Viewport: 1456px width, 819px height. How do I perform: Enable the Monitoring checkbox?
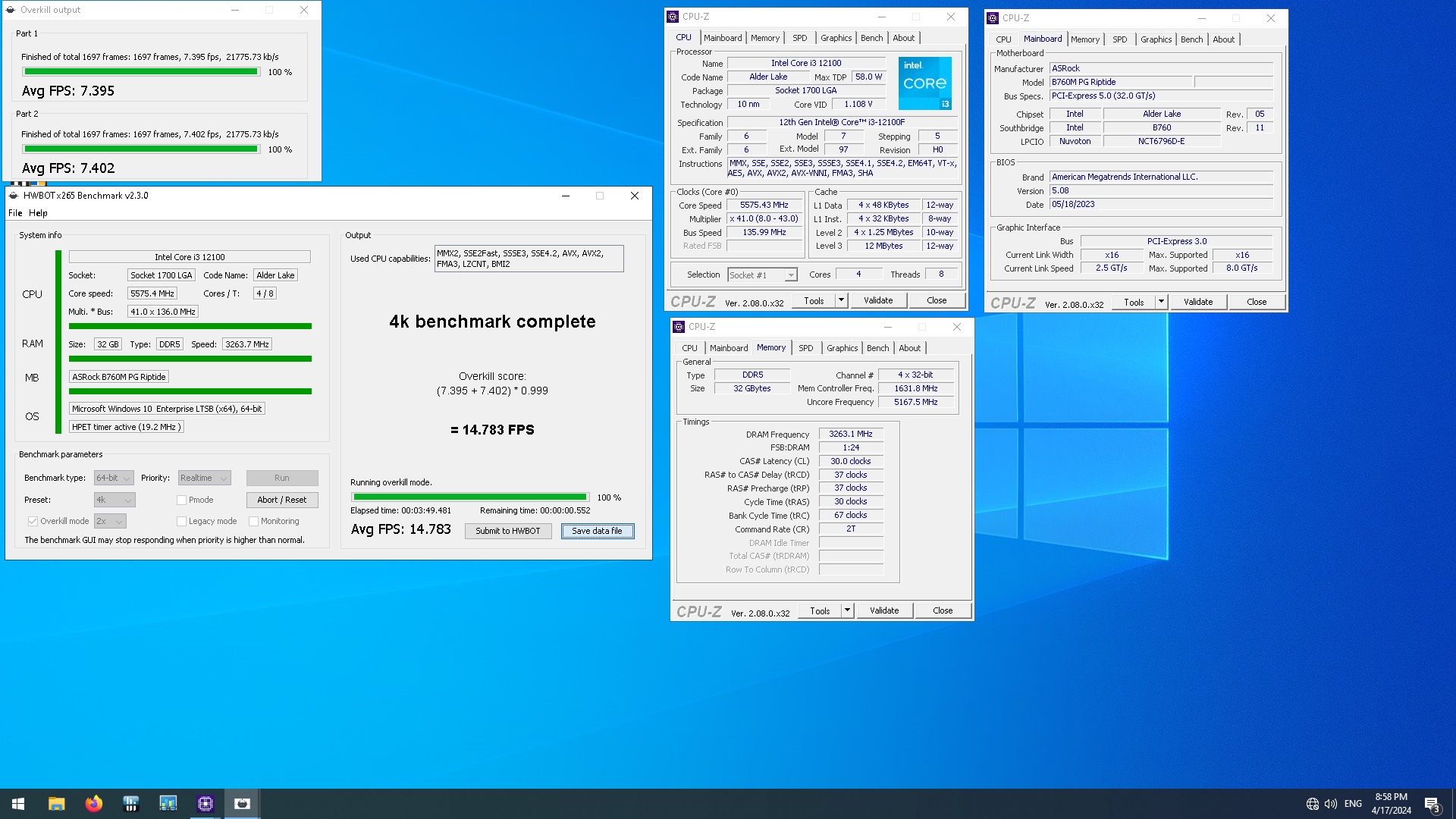pyautogui.click(x=253, y=521)
